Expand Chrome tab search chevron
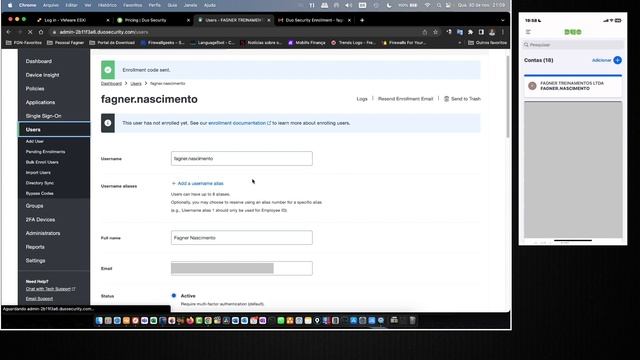Viewport: 640px width, 360px height. (503, 20)
